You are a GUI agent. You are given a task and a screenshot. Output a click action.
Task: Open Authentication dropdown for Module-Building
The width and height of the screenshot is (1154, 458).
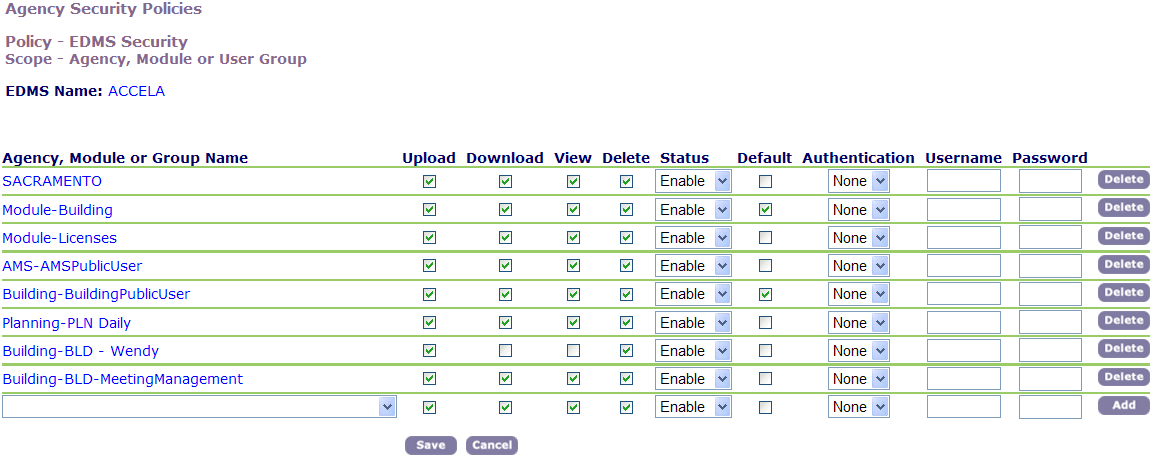tap(859, 210)
